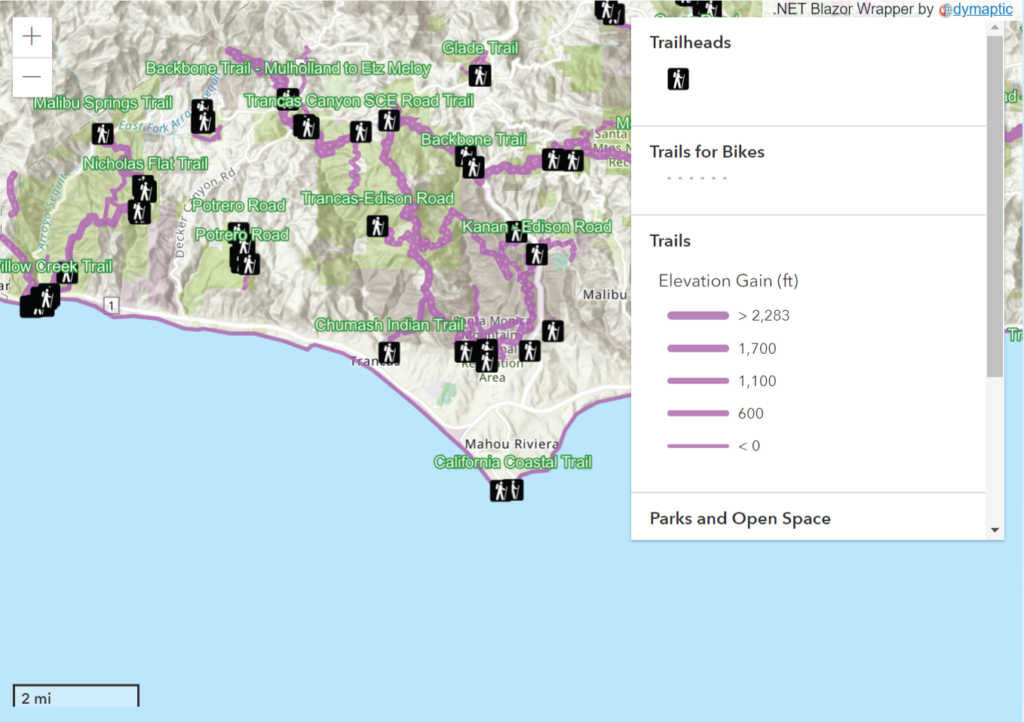The width and height of the screenshot is (1024, 722).
Task: Click the trailhead icon below Kanan-Edison Road
Action: click(x=537, y=254)
